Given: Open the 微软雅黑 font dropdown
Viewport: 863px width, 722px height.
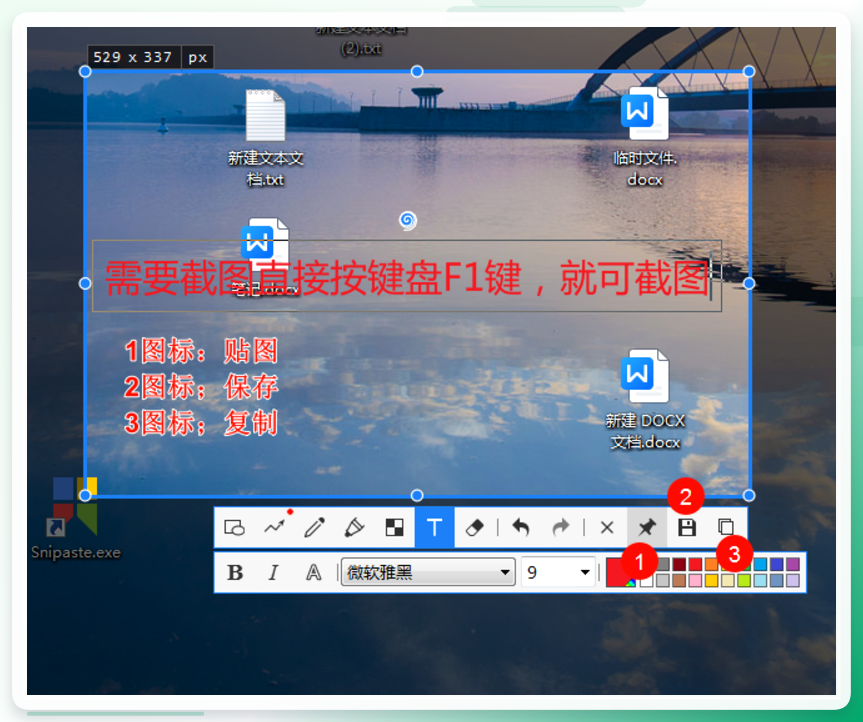Looking at the screenshot, I should 428,572.
